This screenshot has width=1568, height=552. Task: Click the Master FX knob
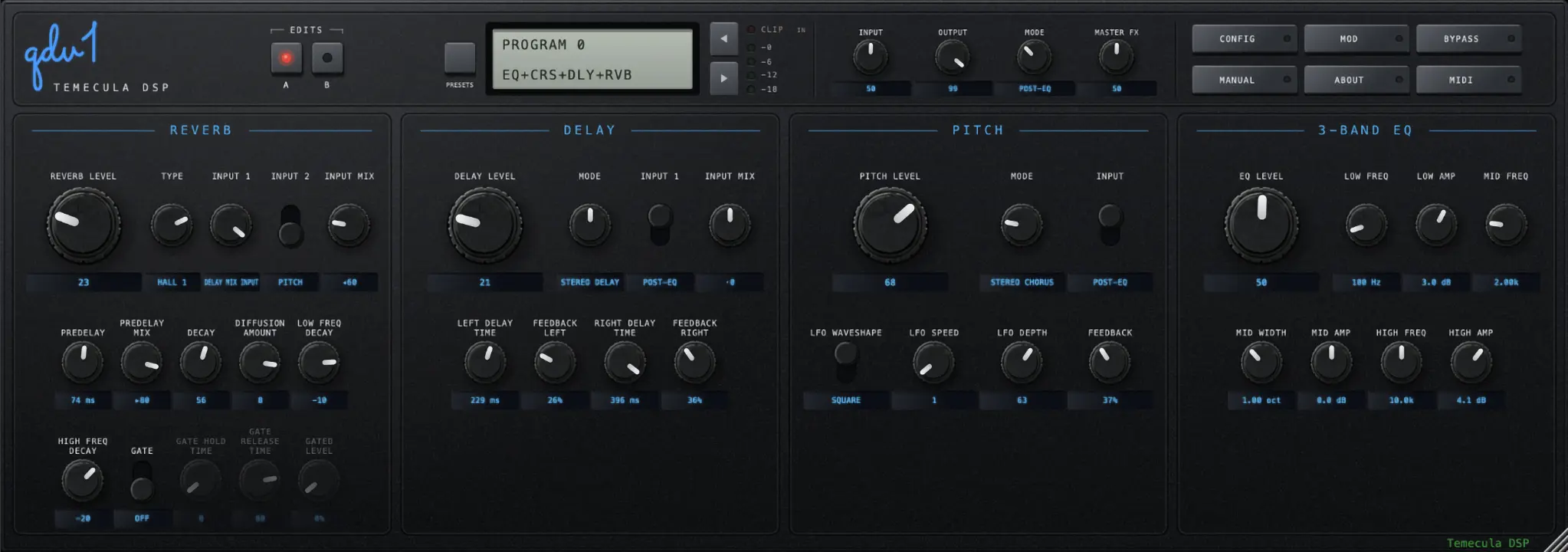tap(1117, 57)
